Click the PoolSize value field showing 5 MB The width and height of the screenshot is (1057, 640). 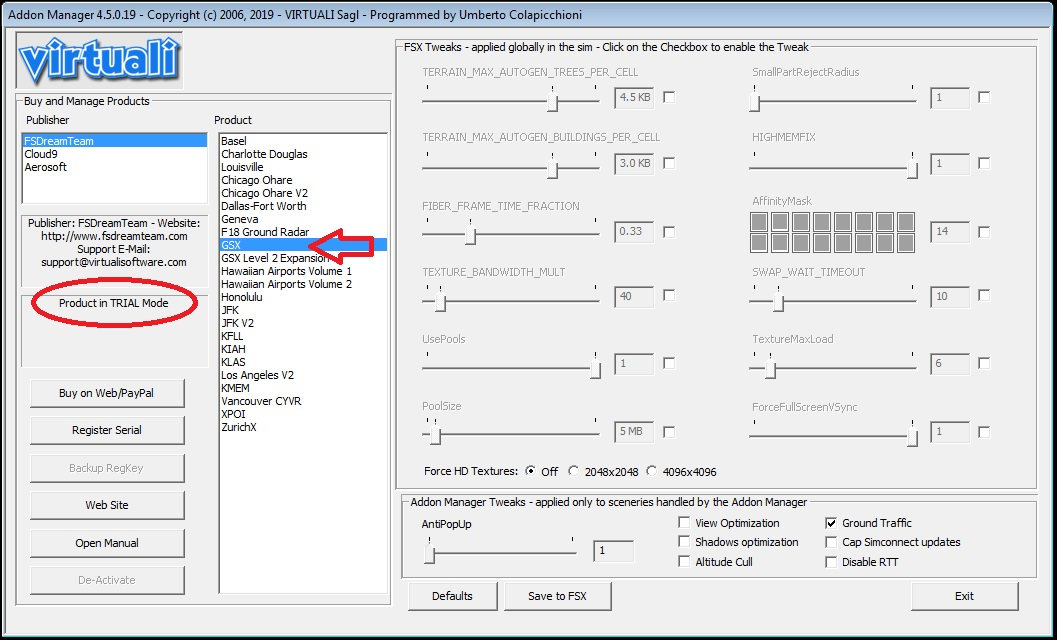[x=634, y=432]
